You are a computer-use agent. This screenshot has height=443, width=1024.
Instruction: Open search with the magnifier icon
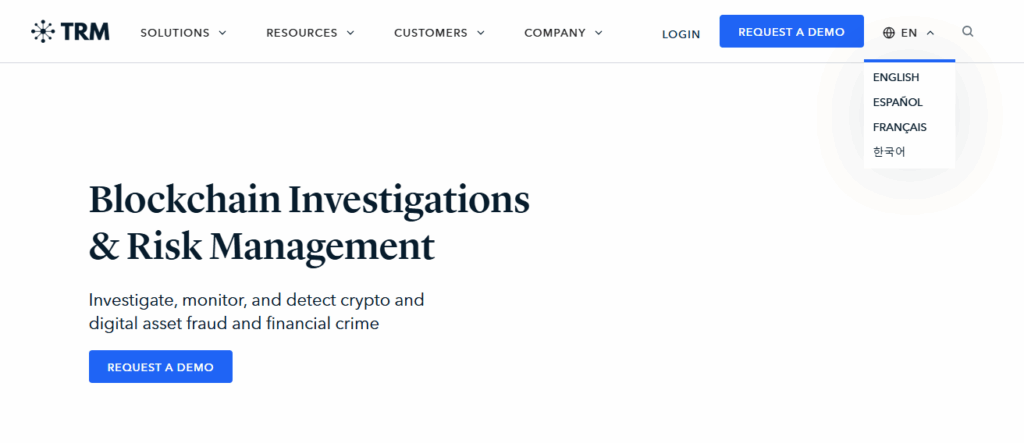tap(968, 31)
